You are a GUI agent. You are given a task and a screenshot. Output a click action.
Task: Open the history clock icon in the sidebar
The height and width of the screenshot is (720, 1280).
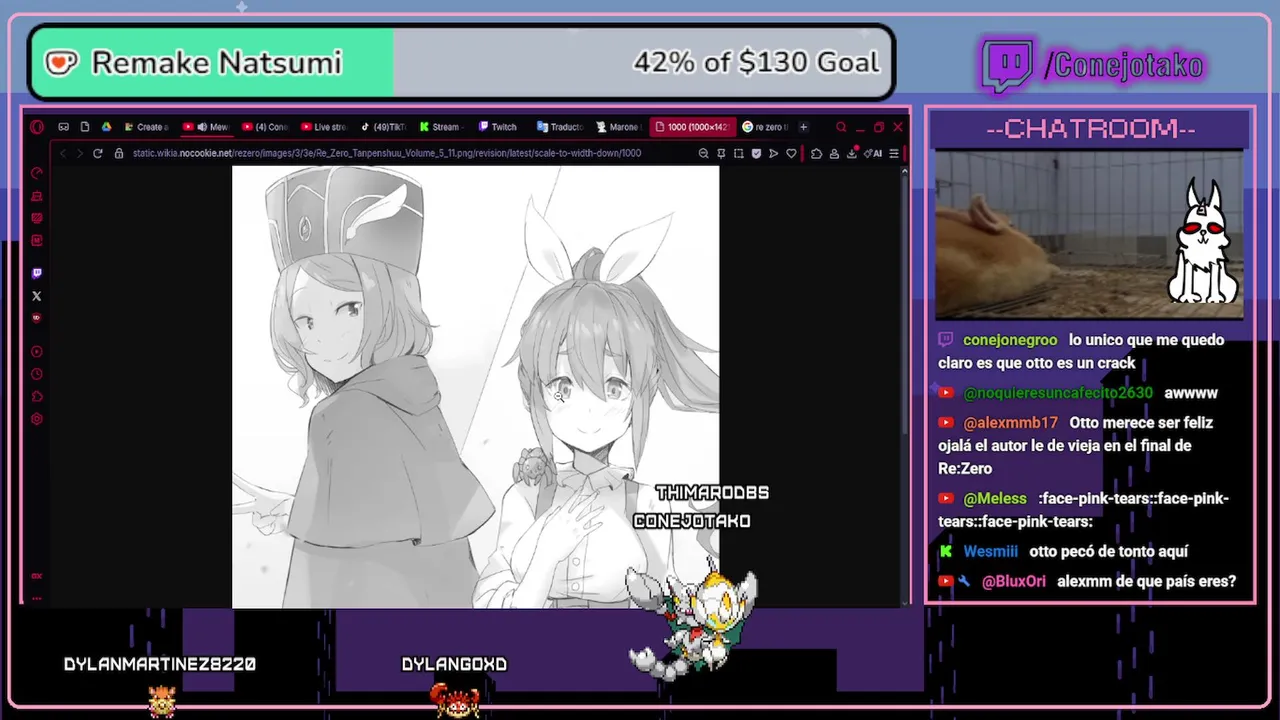pos(37,374)
